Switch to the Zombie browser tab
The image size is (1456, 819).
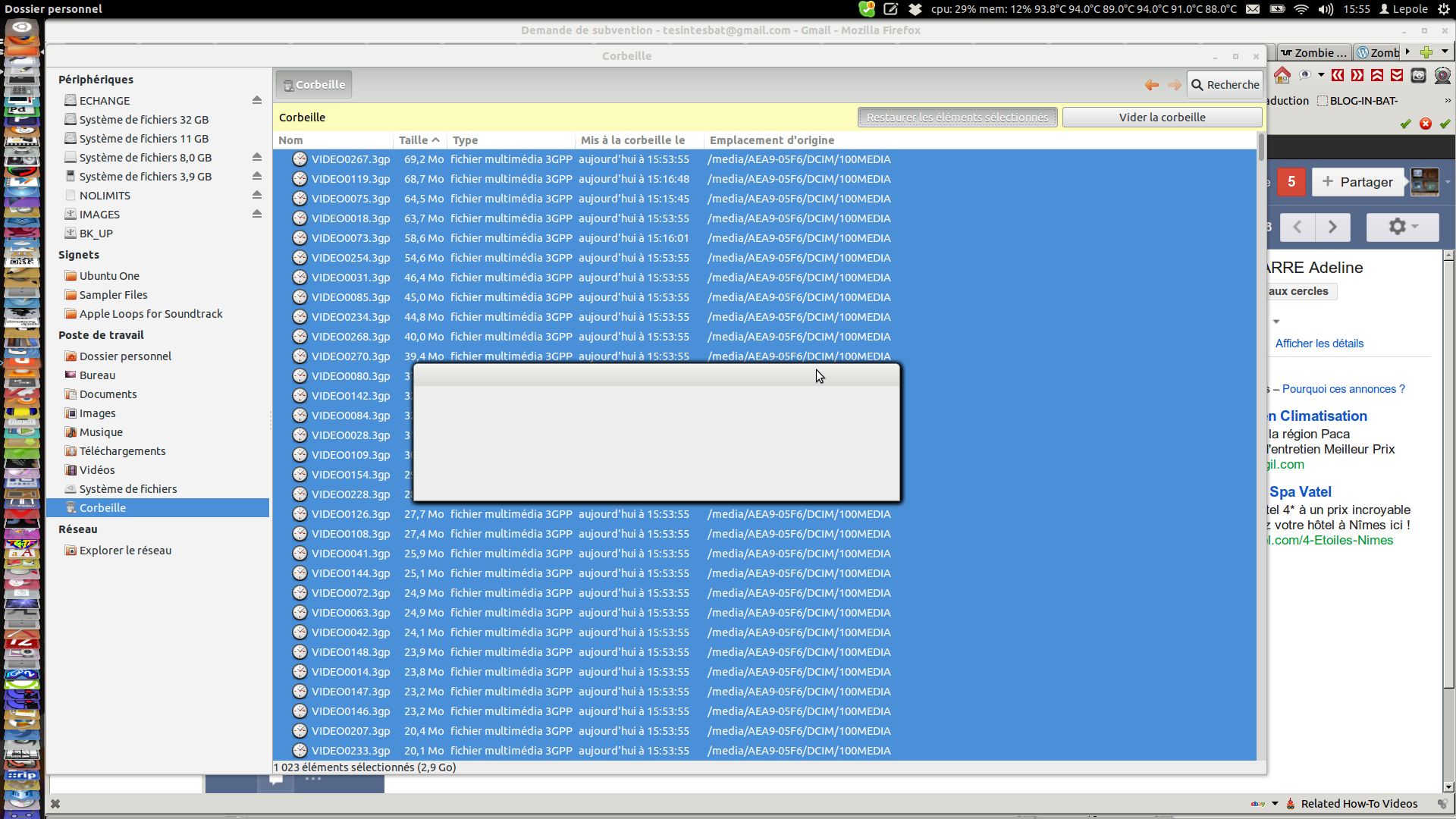point(1314,52)
